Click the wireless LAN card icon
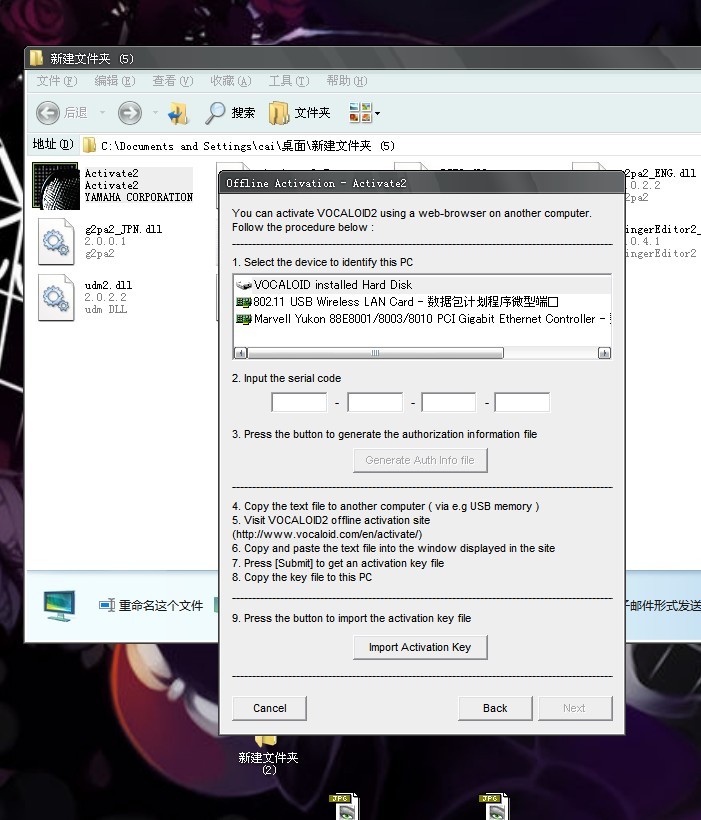The image size is (701, 820). [244, 302]
